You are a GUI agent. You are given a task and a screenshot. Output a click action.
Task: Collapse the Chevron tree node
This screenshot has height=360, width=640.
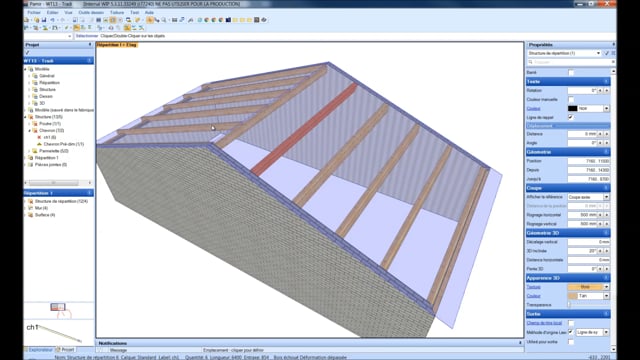(x=29, y=131)
